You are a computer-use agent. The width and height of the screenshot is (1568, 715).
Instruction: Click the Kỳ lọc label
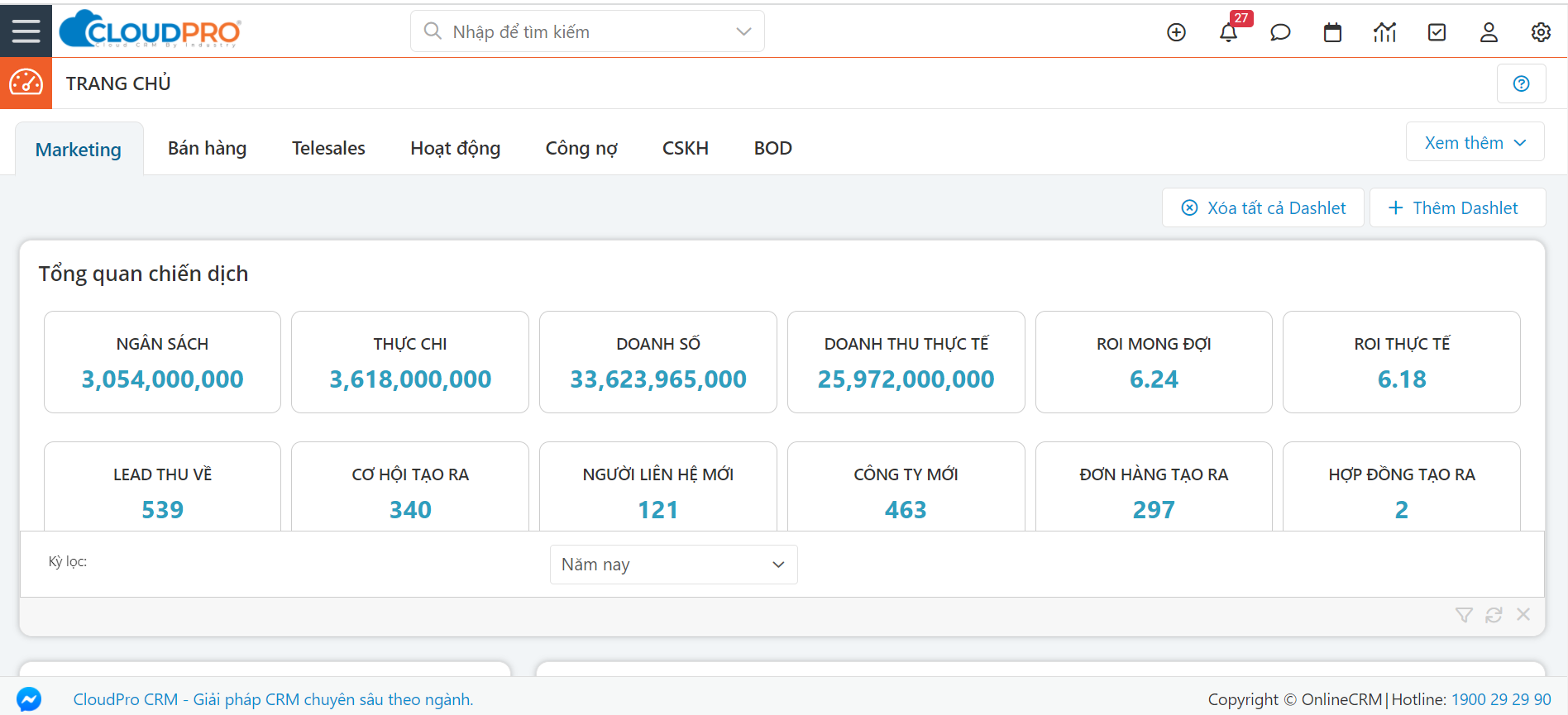pos(68,562)
